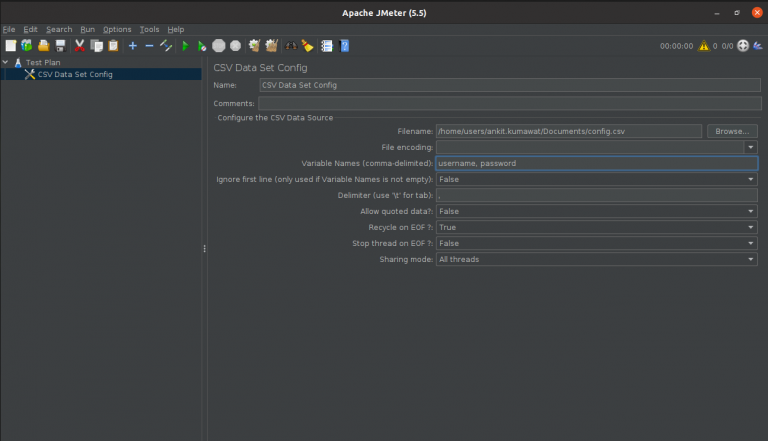Click the 0/0 thread count text
This screenshot has height=441, width=768.
click(x=727, y=46)
